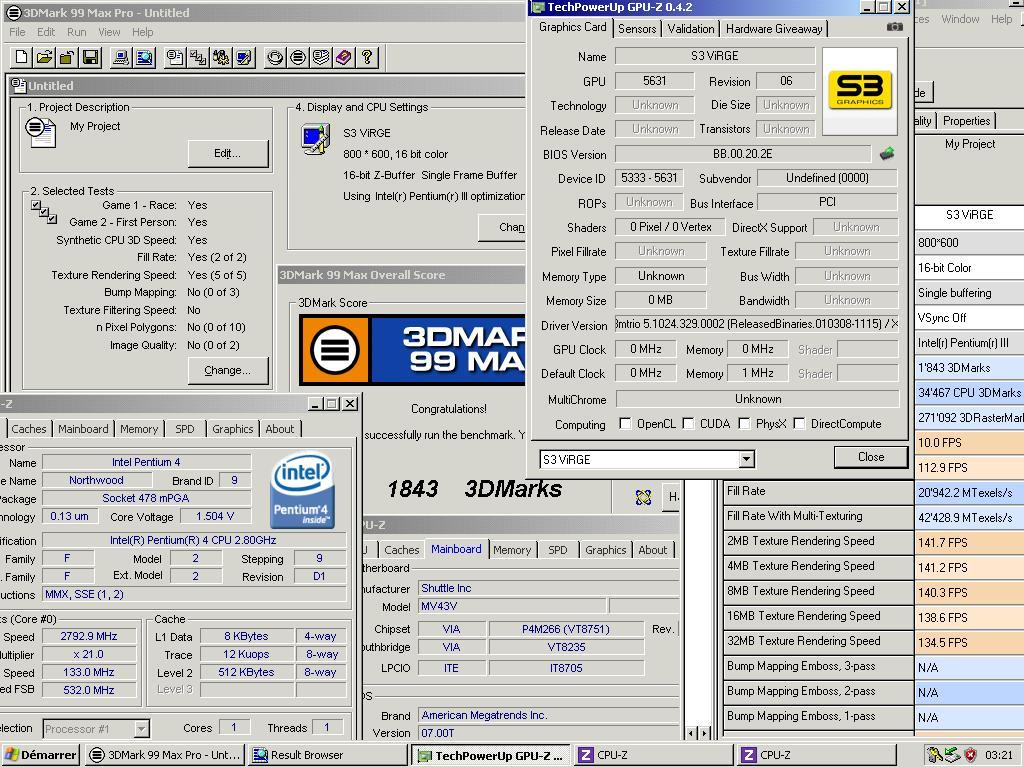Click the BIOS save chip icon in GPU-Z
The height and width of the screenshot is (768, 1024).
click(x=886, y=154)
